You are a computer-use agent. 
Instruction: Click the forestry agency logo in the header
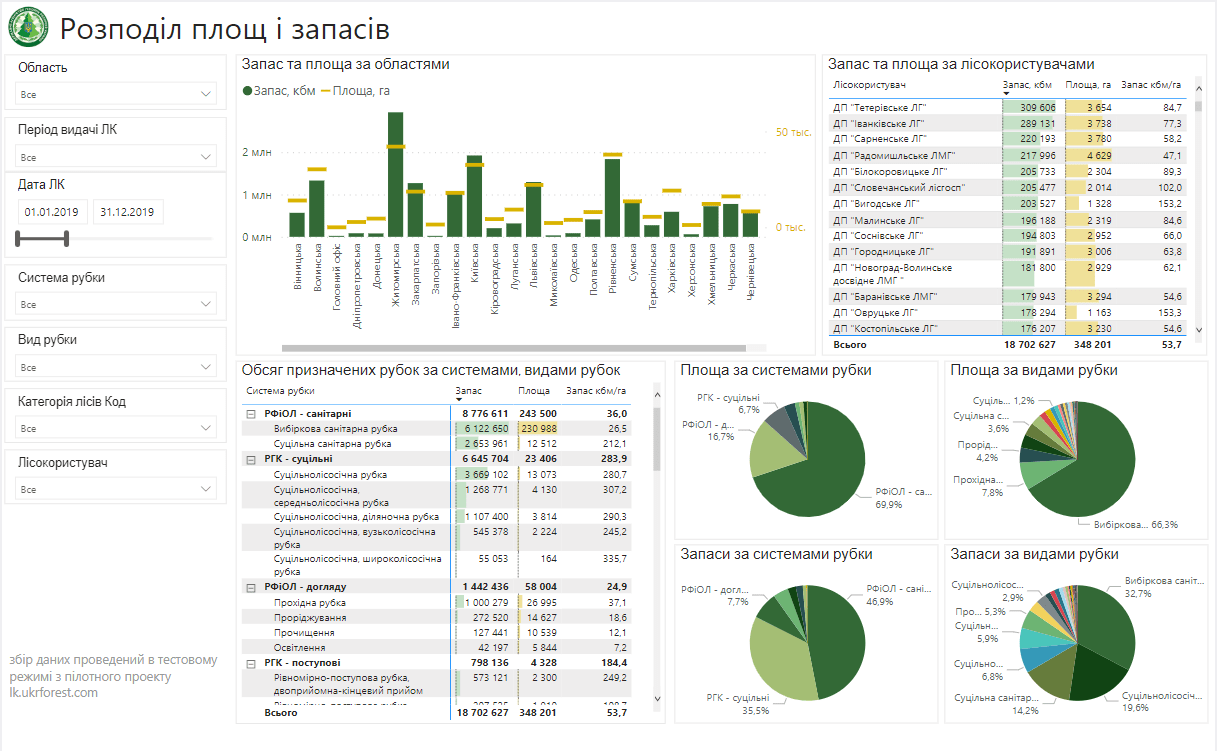click(28, 28)
